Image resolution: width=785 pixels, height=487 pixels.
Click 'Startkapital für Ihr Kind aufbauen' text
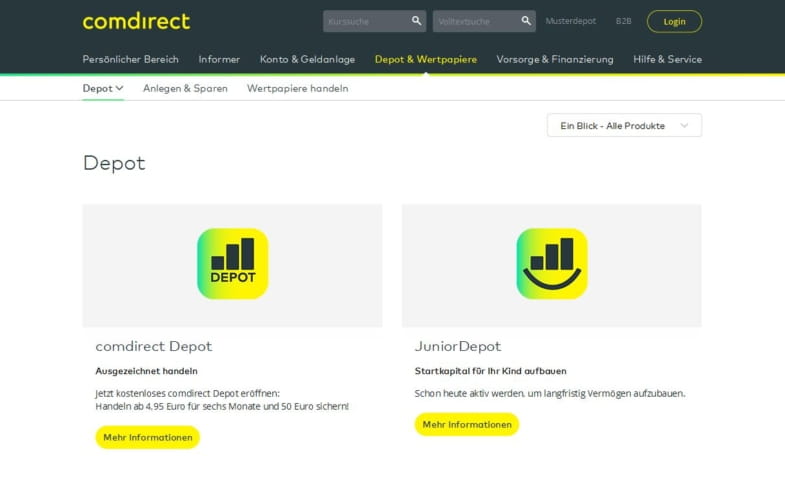(491, 371)
